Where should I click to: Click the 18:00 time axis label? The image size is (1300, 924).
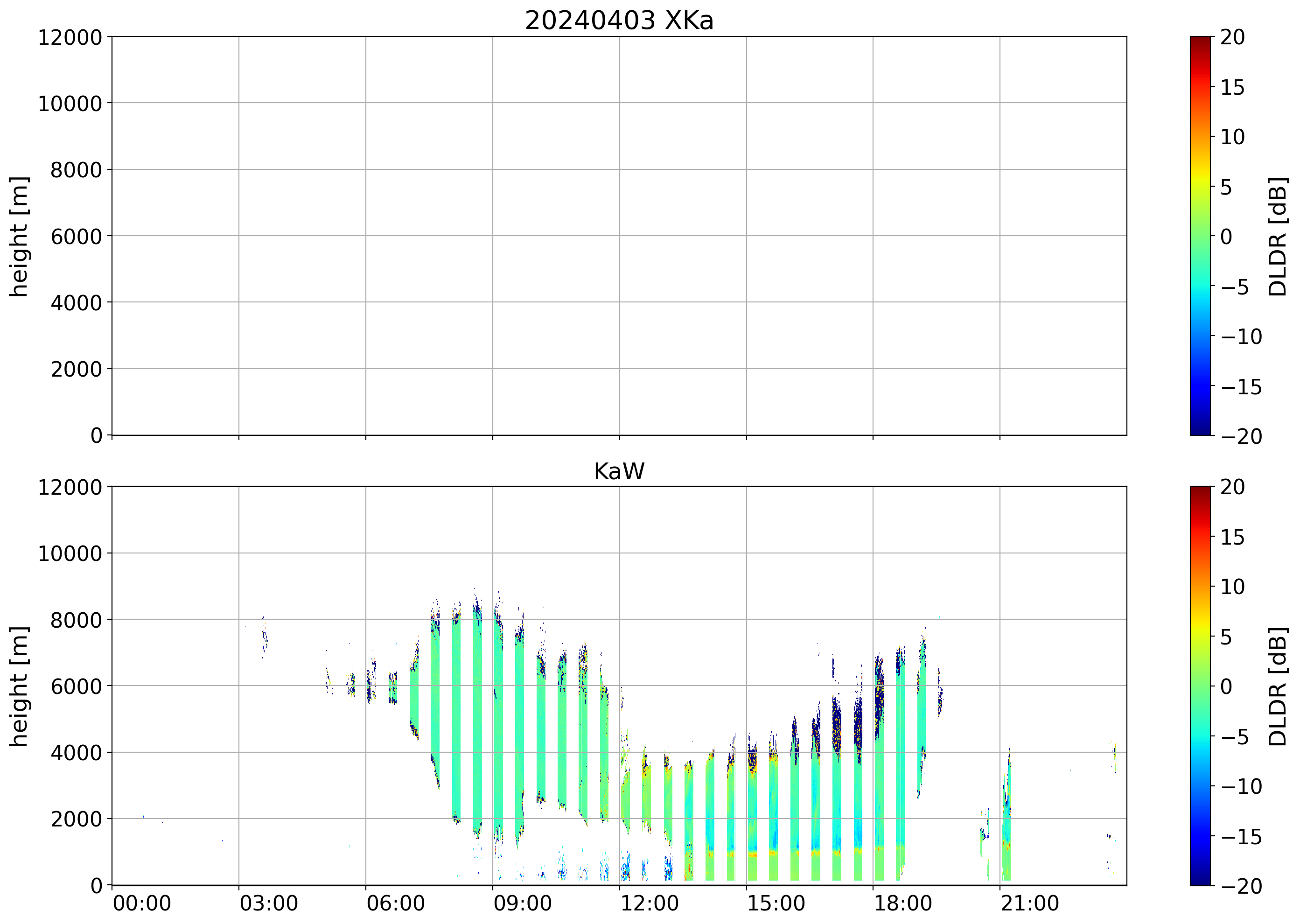903,903
